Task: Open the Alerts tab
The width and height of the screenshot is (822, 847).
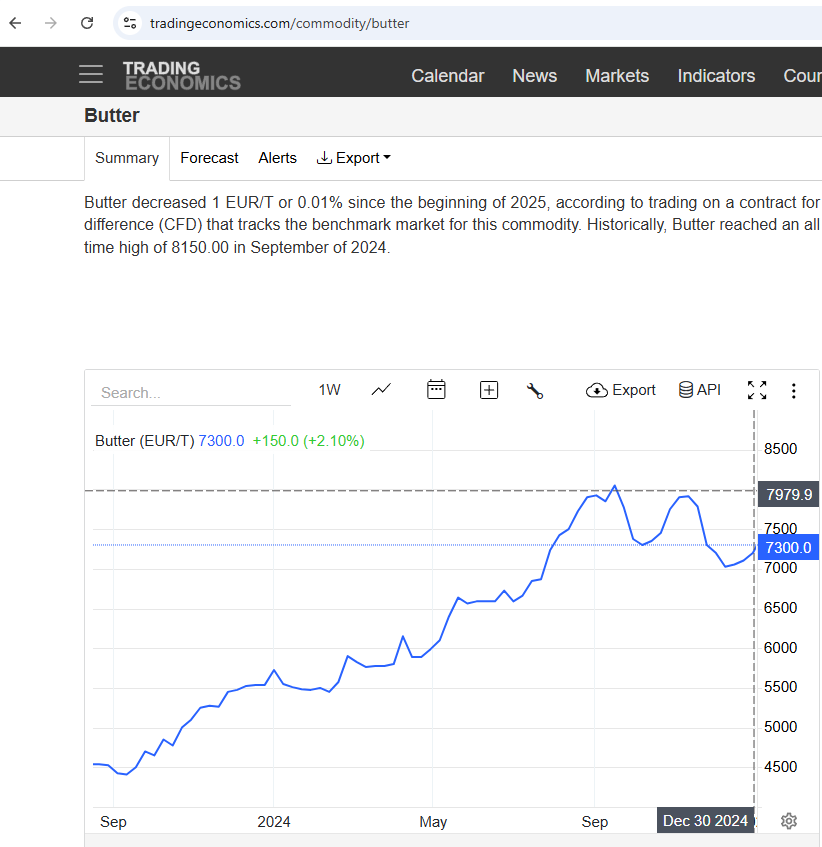Action: 278,158
